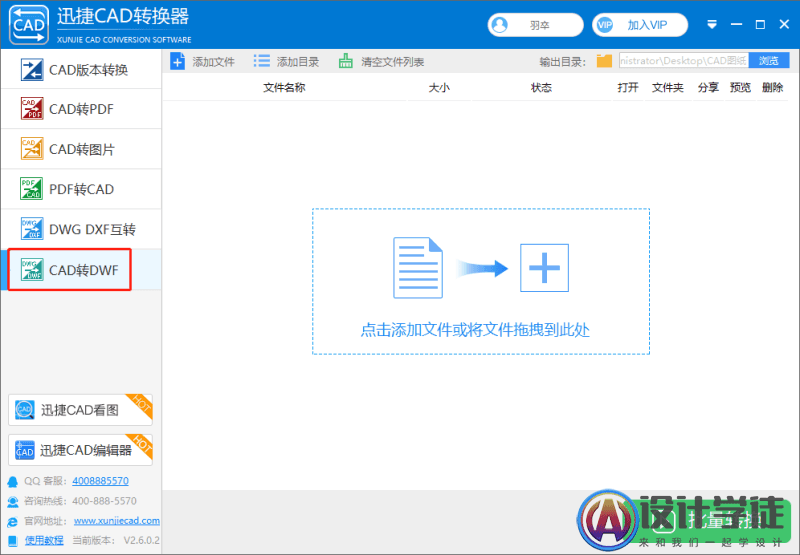
Task: Click 添加文件 toolbar label
Action: [213, 62]
